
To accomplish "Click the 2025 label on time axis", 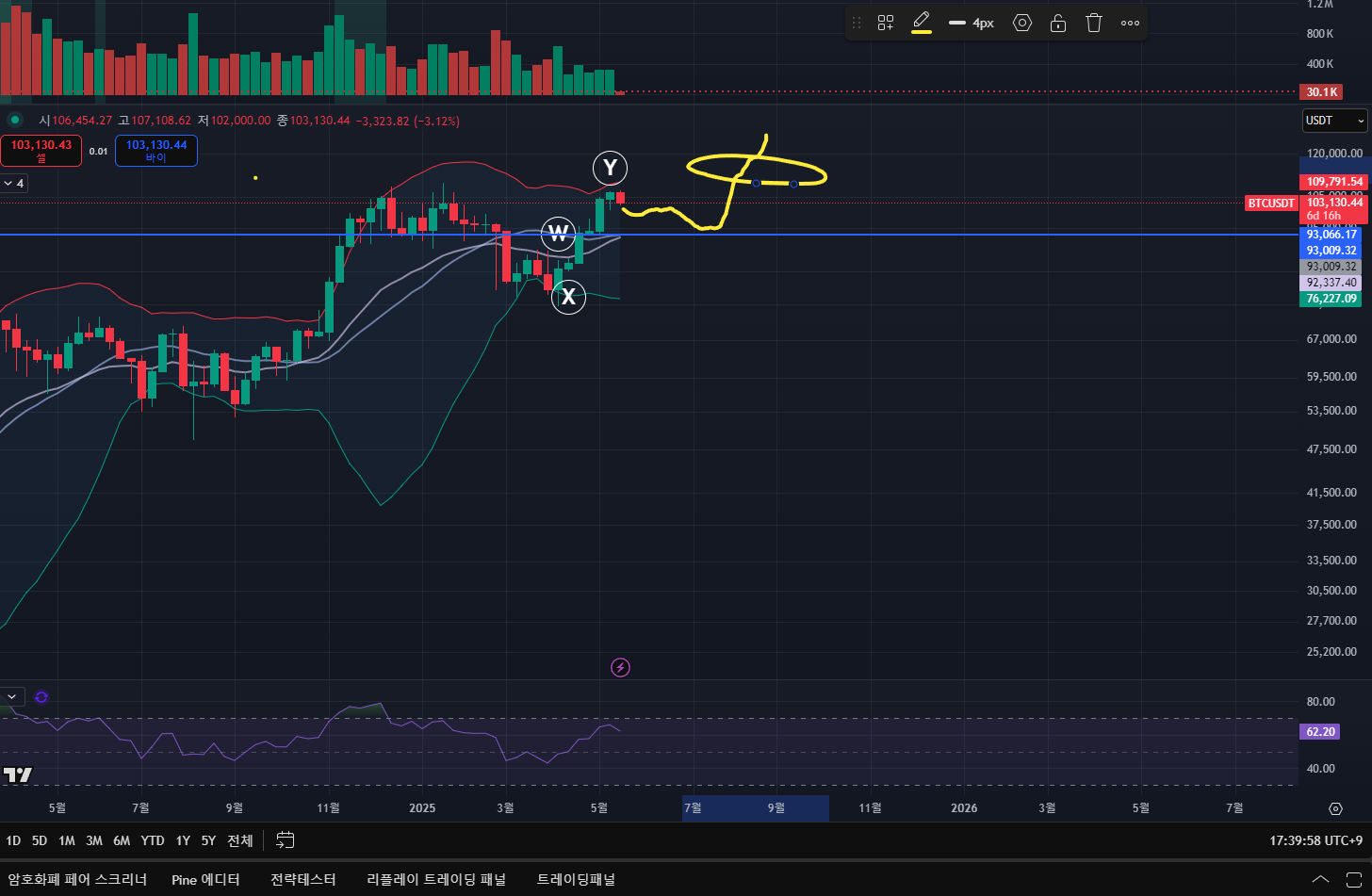I will click(x=422, y=808).
